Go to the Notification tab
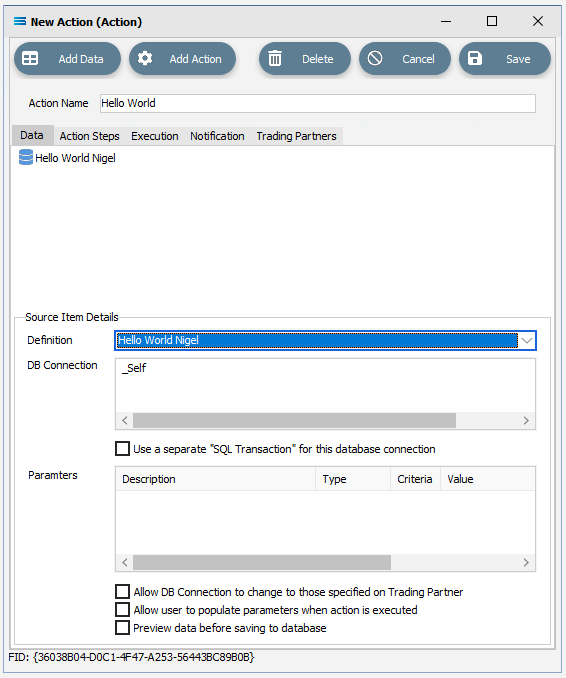This screenshot has height=678, width=566. pyautogui.click(x=217, y=136)
